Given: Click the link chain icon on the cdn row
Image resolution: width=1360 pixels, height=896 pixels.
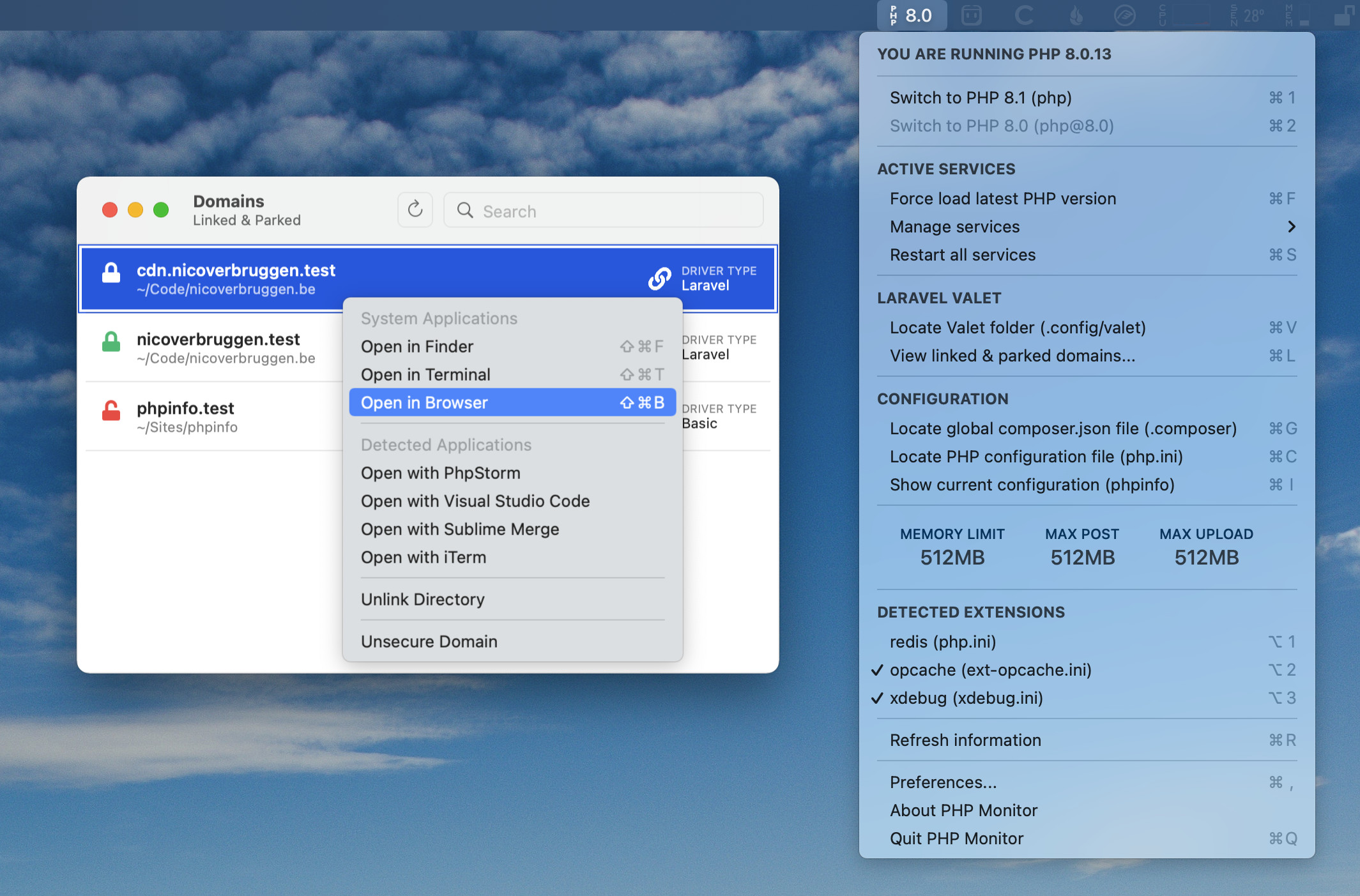Looking at the screenshot, I should (660, 278).
